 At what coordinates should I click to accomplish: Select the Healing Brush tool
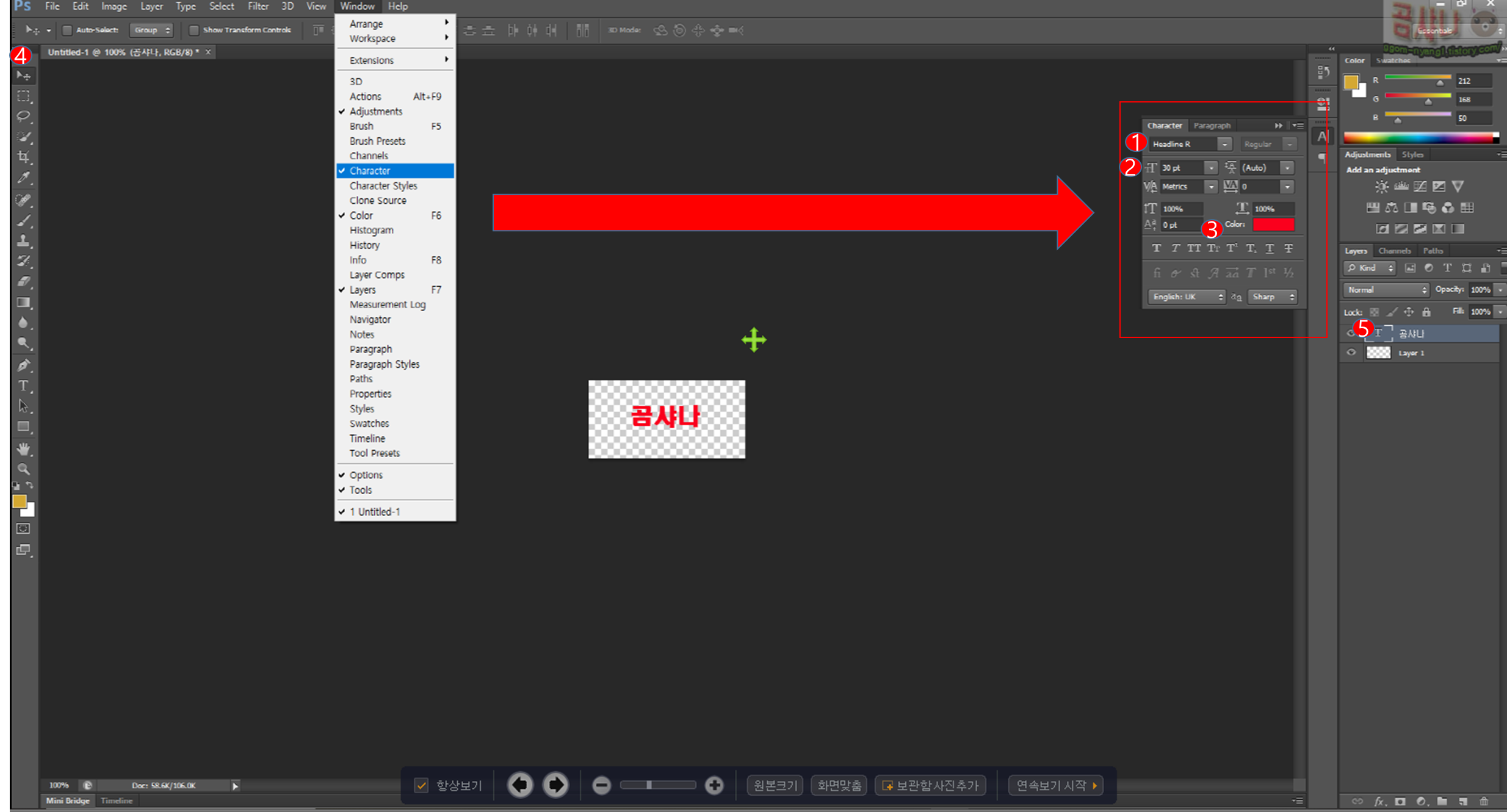coord(23,199)
